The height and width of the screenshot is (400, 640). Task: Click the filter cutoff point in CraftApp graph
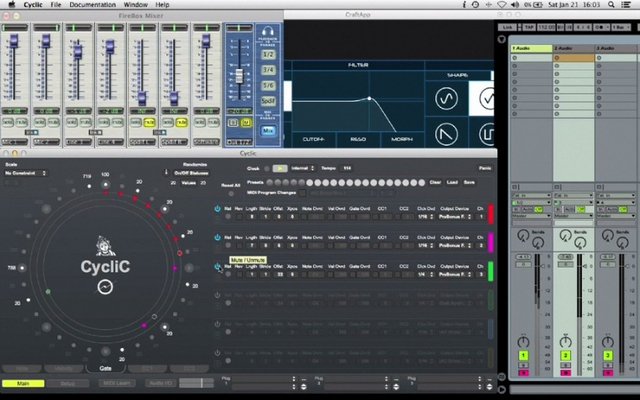[369, 98]
